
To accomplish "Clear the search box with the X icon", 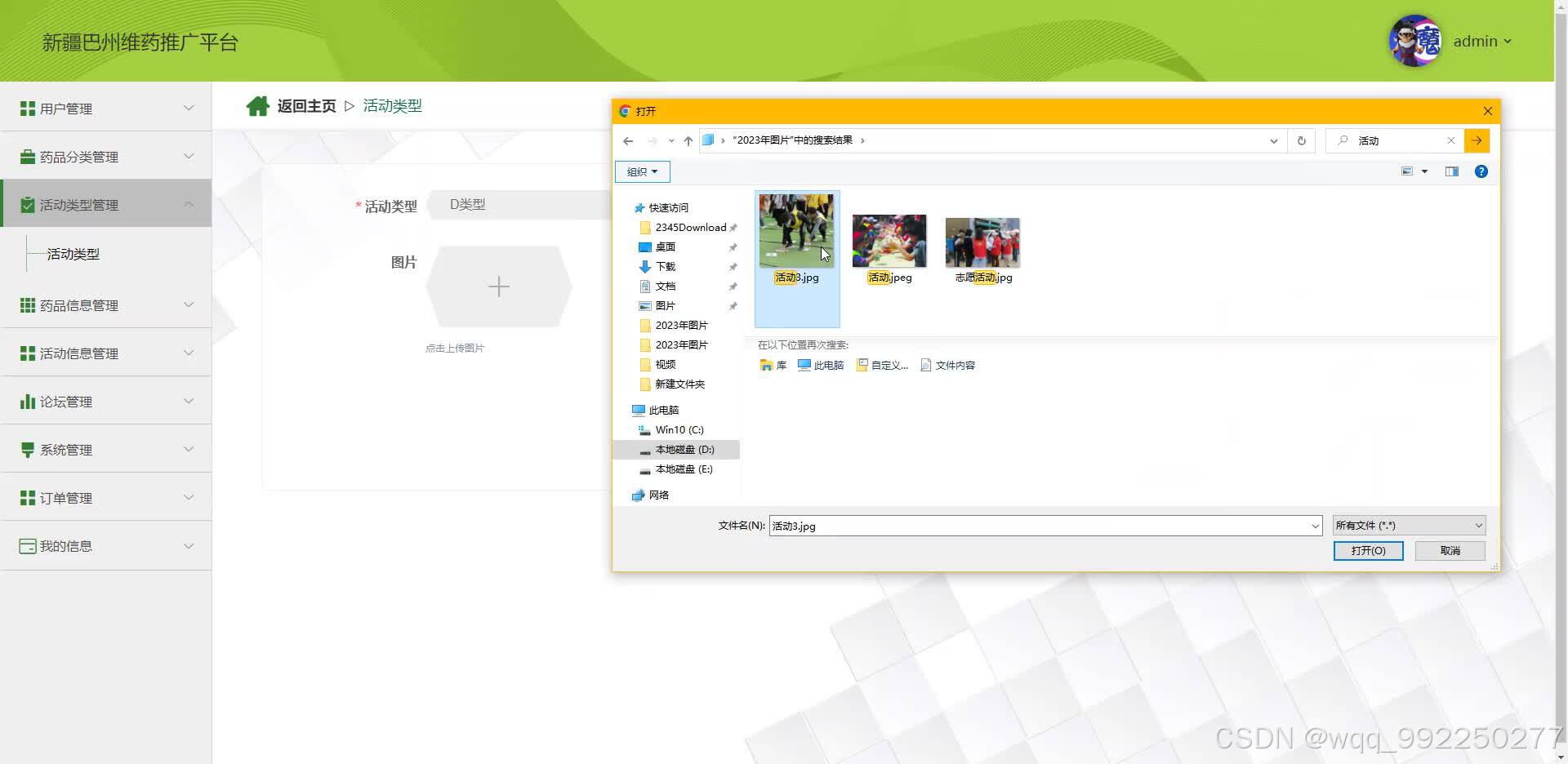I will (x=1451, y=140).
